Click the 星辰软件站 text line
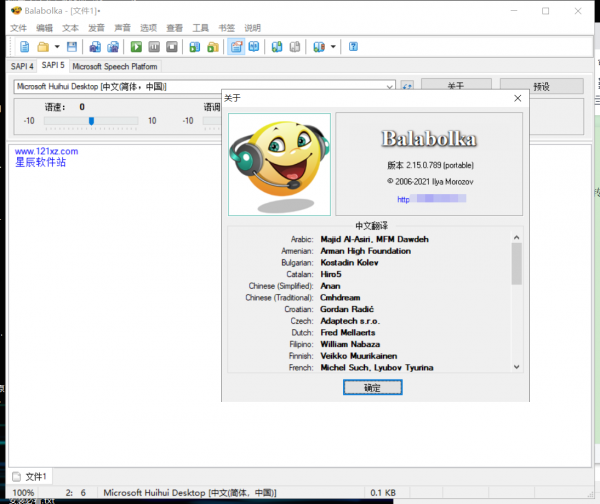Viewport: 600px width, 504px height. tap(40, 162)
